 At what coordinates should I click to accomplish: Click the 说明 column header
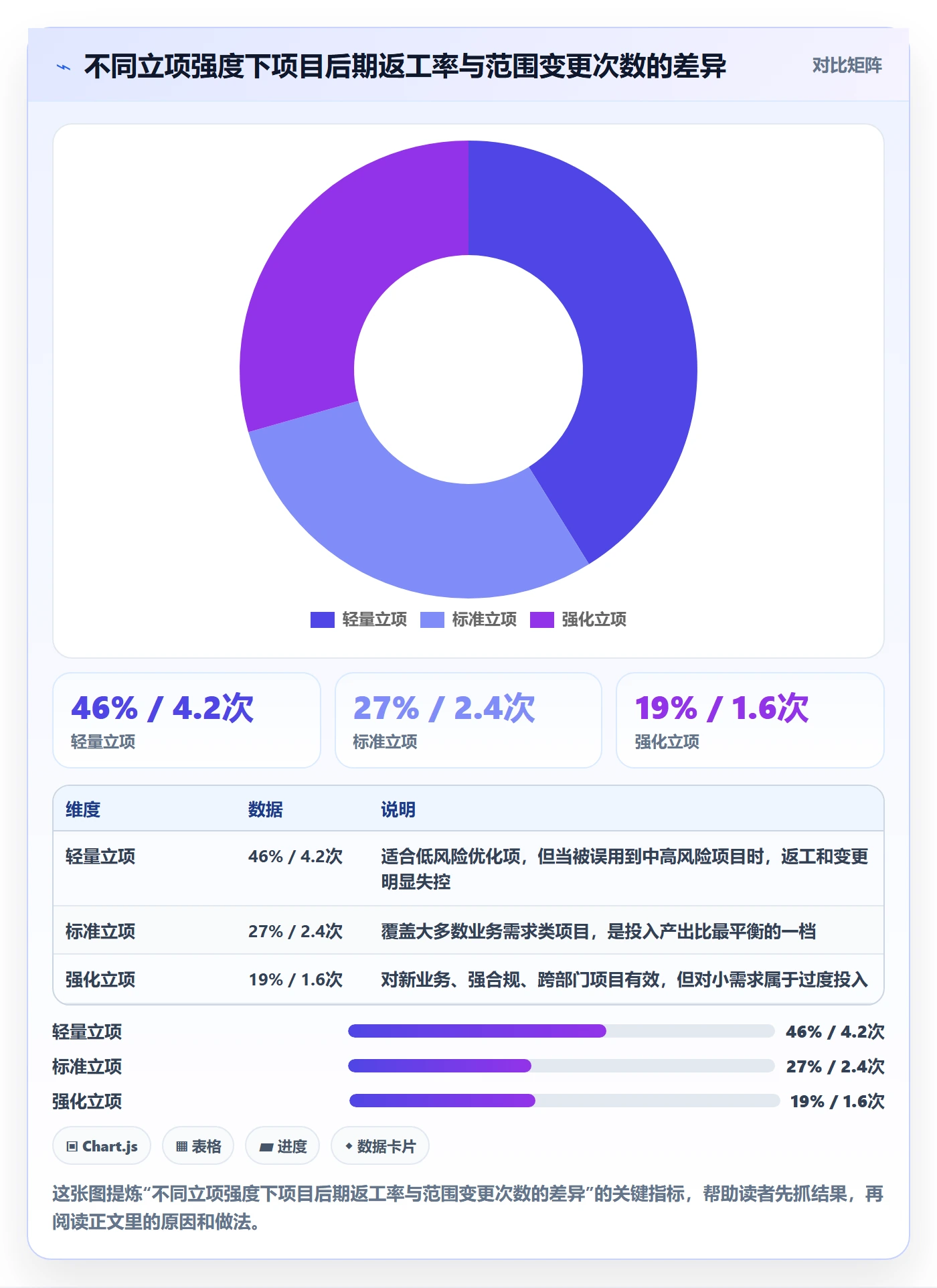398,809
